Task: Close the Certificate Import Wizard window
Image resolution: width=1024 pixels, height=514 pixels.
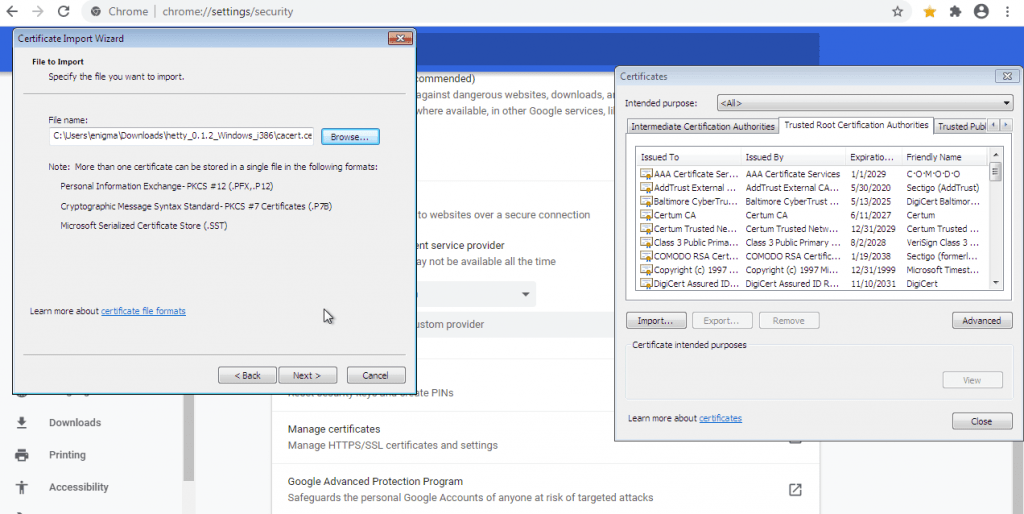Action: click(x=400, y=39)
